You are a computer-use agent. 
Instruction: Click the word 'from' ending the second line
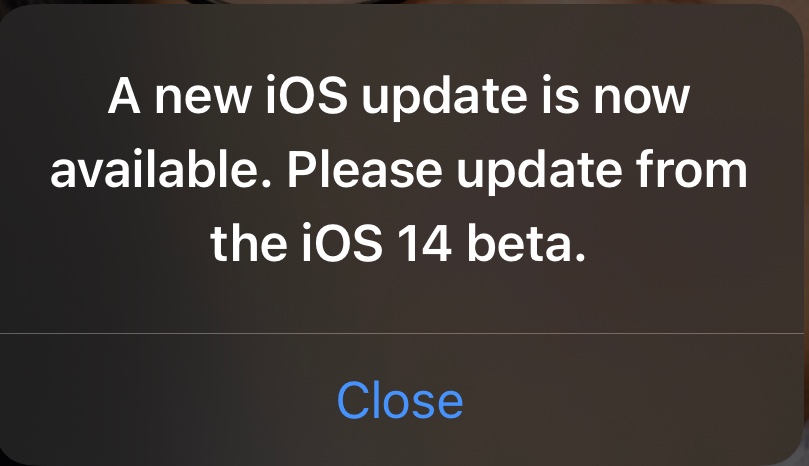click(x=692, y=169)
